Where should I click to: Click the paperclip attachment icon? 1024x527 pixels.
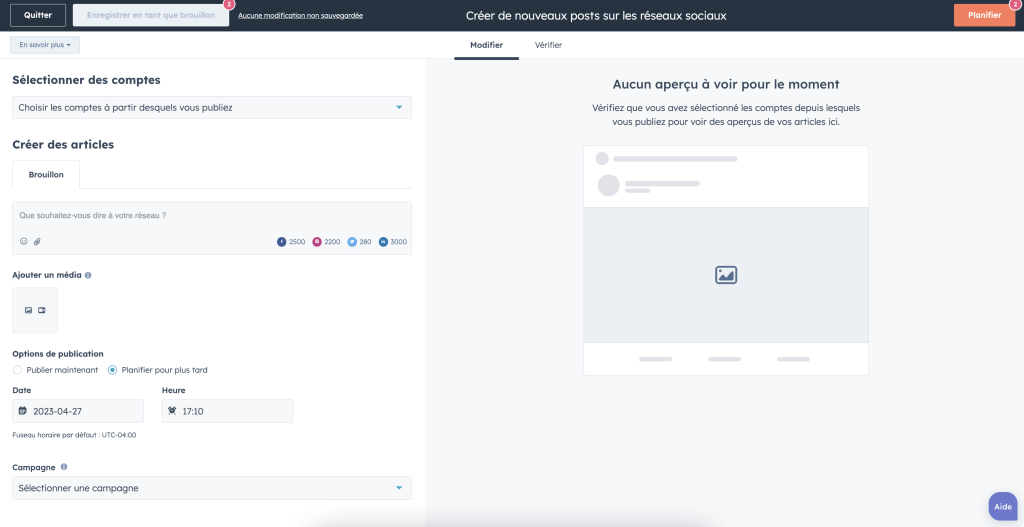pyautogui.click(x=37, y=242)
